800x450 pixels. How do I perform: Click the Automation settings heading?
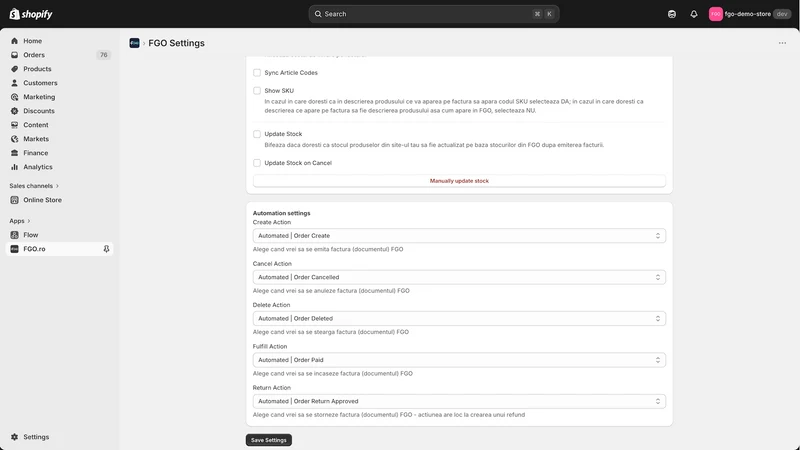click(282, 213)
